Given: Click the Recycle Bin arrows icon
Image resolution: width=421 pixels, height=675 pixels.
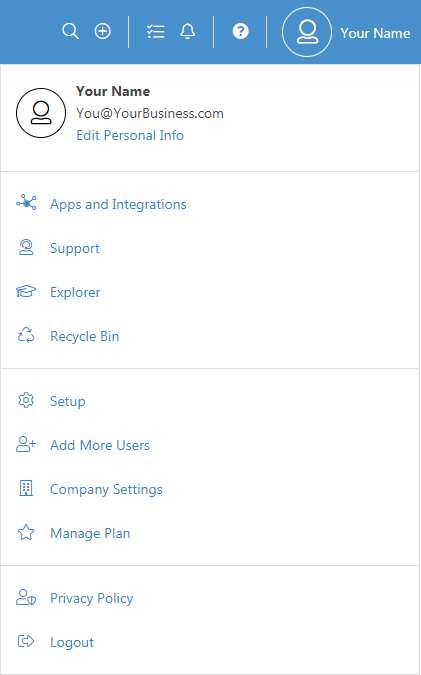Looking at the screenshot, I should [26, 336].
